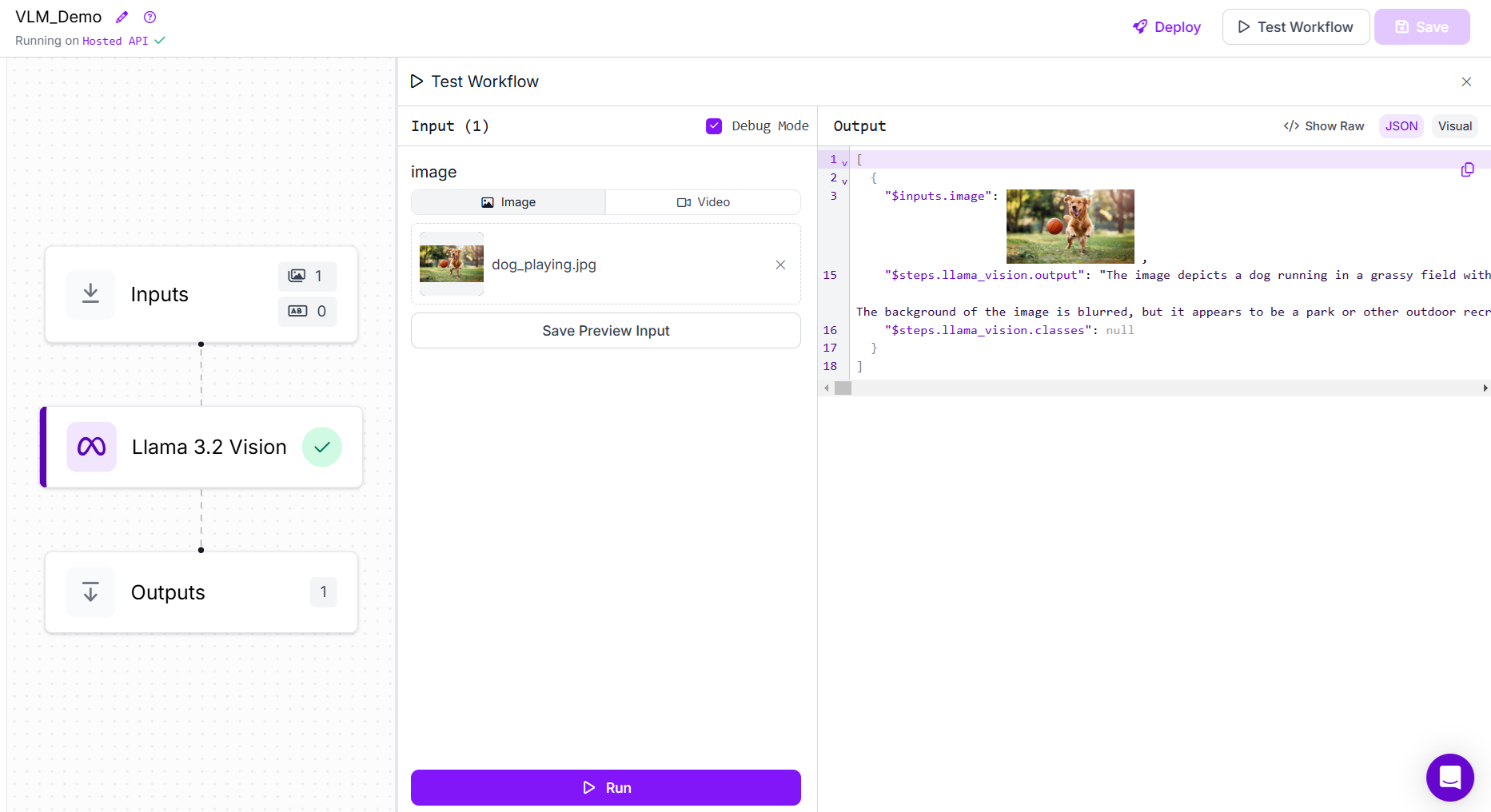Open the chat support bubble

coord(1449,777)
